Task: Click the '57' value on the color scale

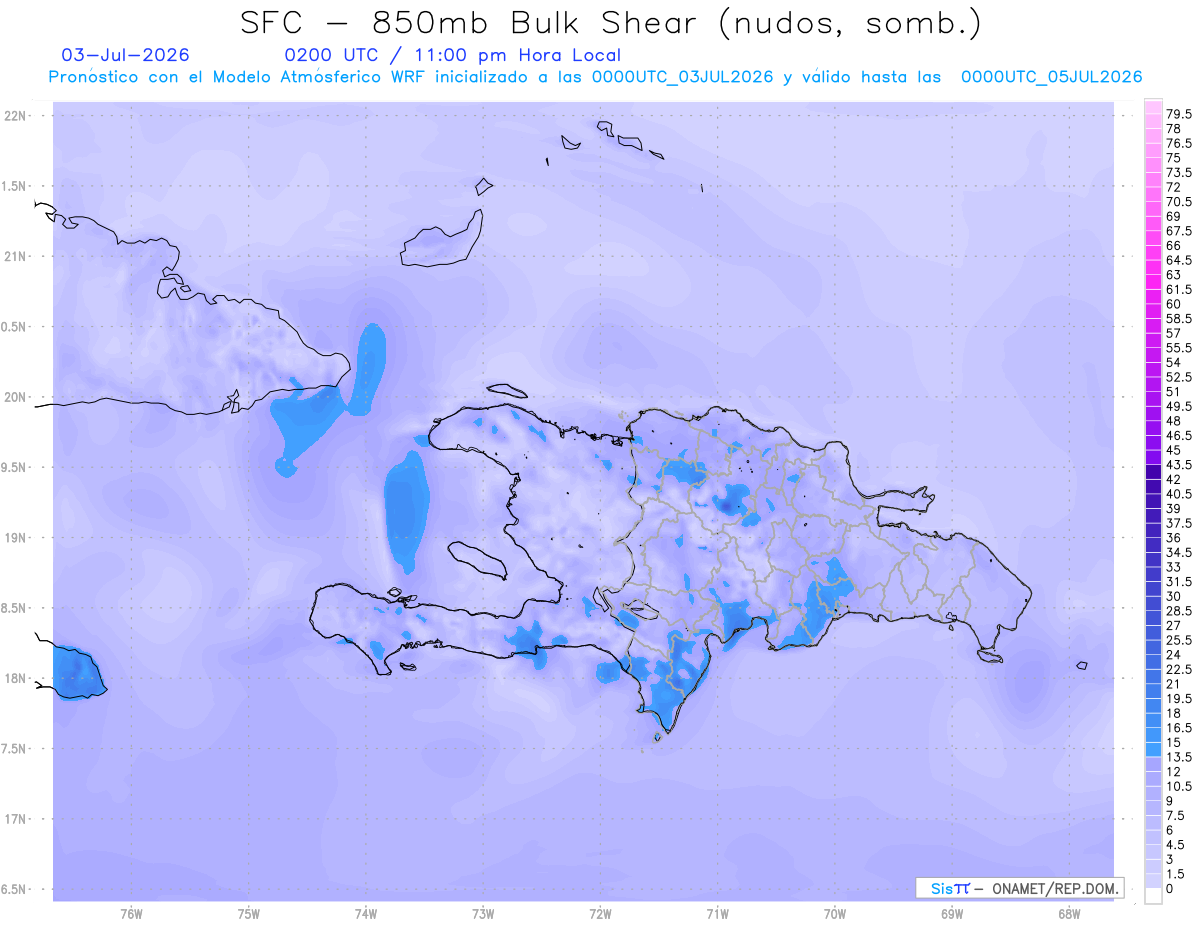Action: (1174, 333)
